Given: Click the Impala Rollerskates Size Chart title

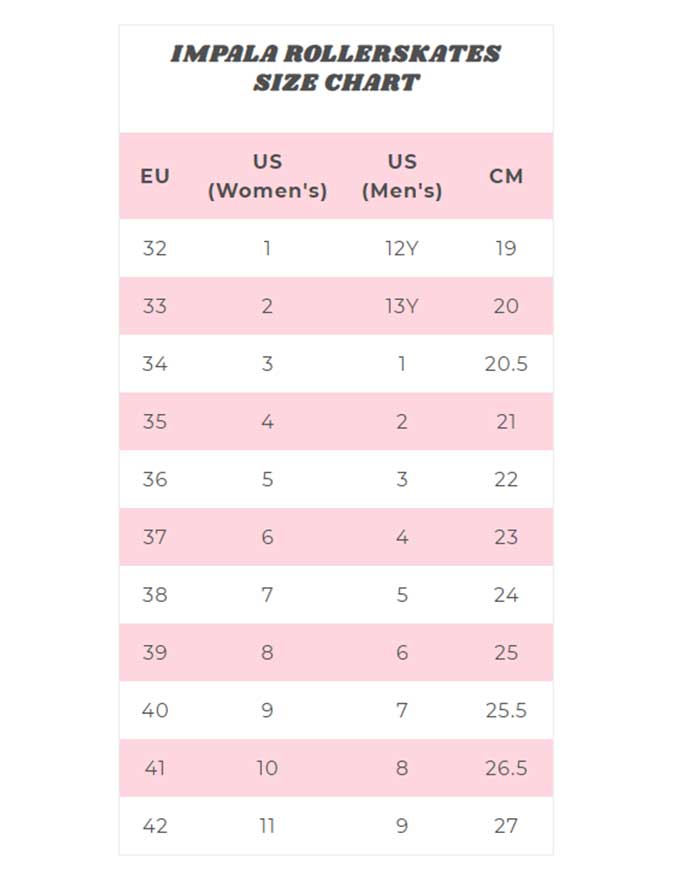Looking at the screenshot, I should [336, 68].
